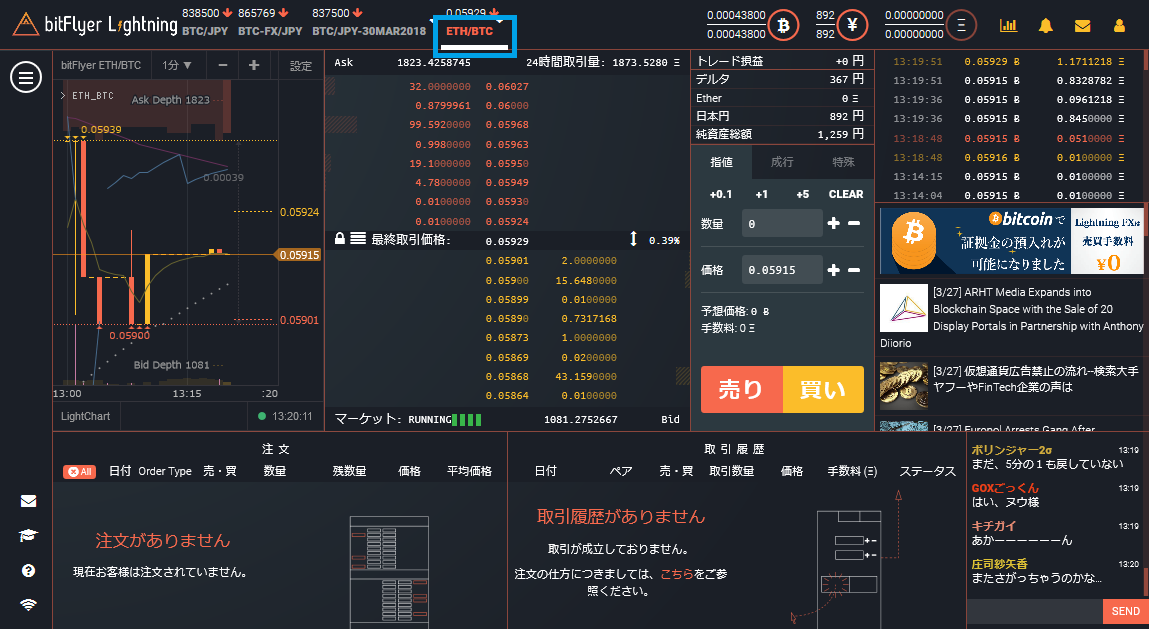Select ask price 0.05924 in order book

[507, 221]
